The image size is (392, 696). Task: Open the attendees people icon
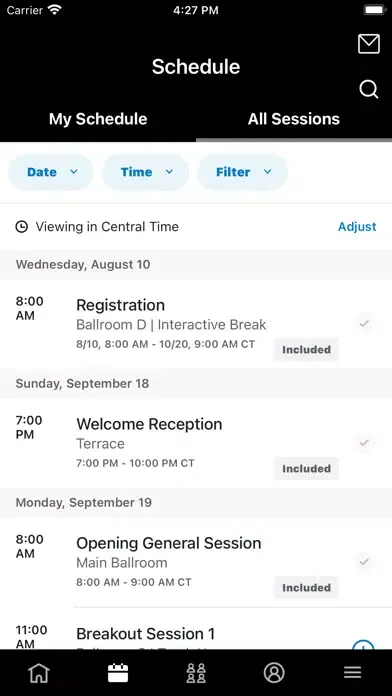coord(196,673)
